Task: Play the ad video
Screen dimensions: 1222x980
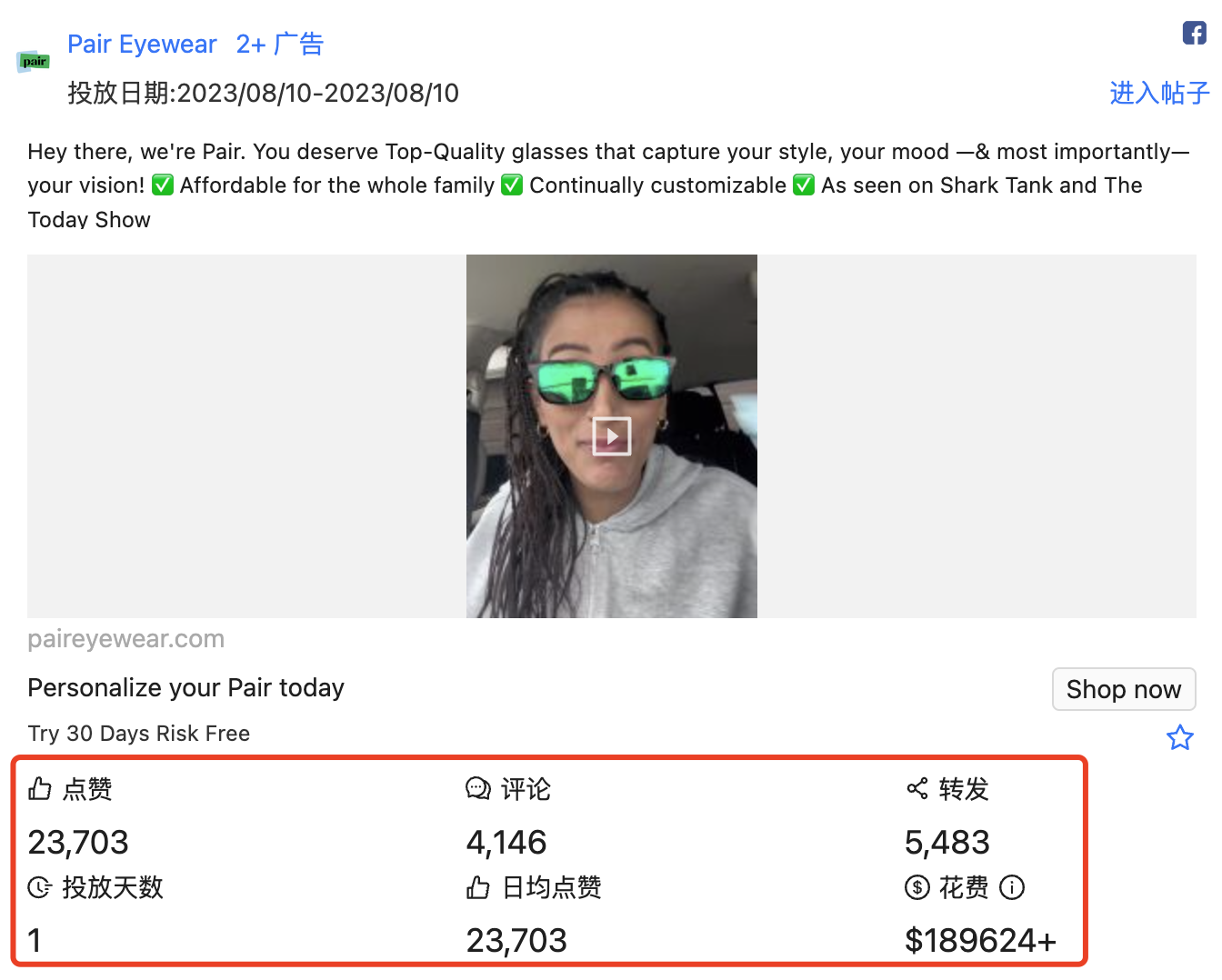Action: (612, 436)
